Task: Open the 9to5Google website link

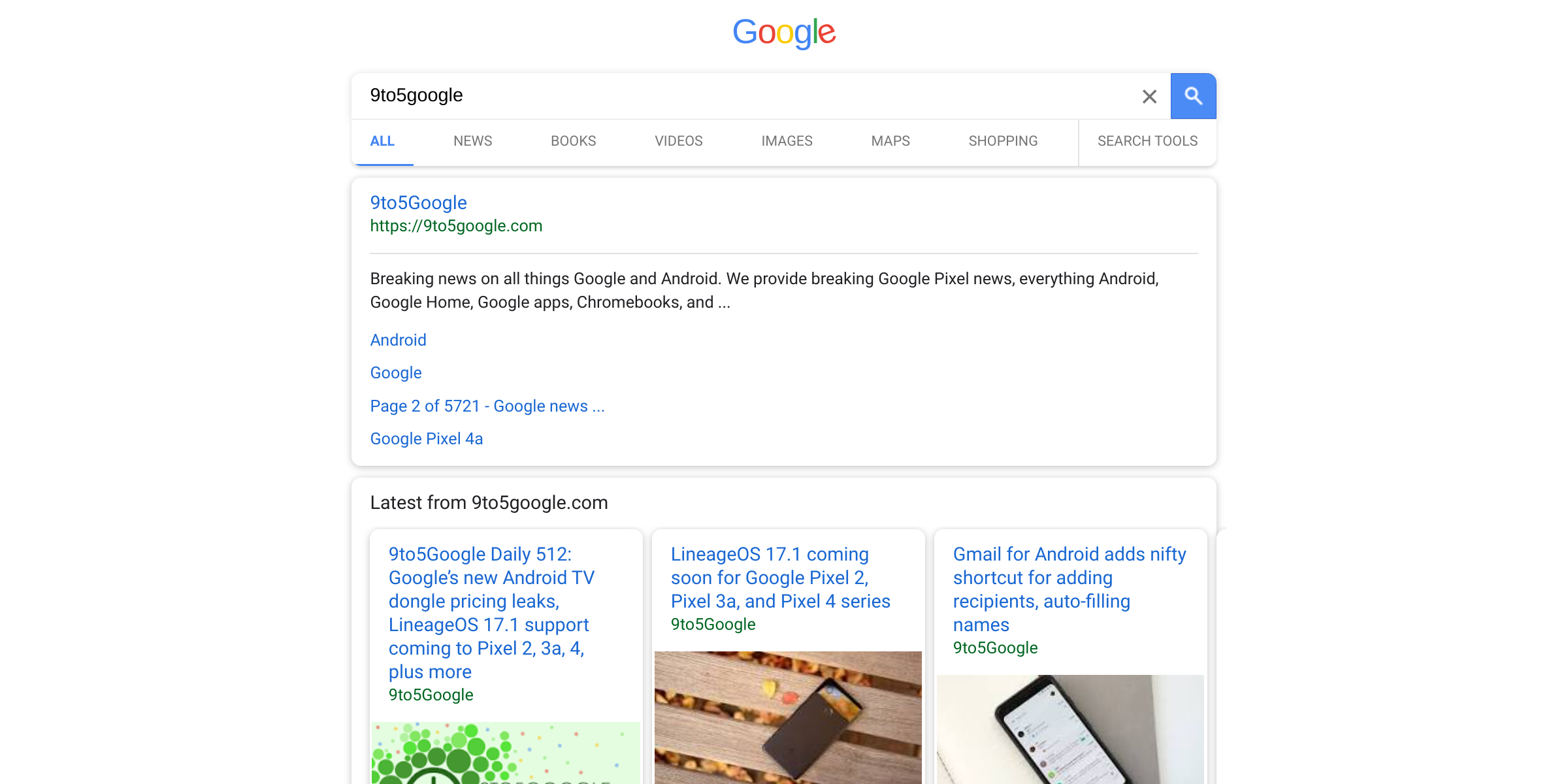Action: click(418, 203)
